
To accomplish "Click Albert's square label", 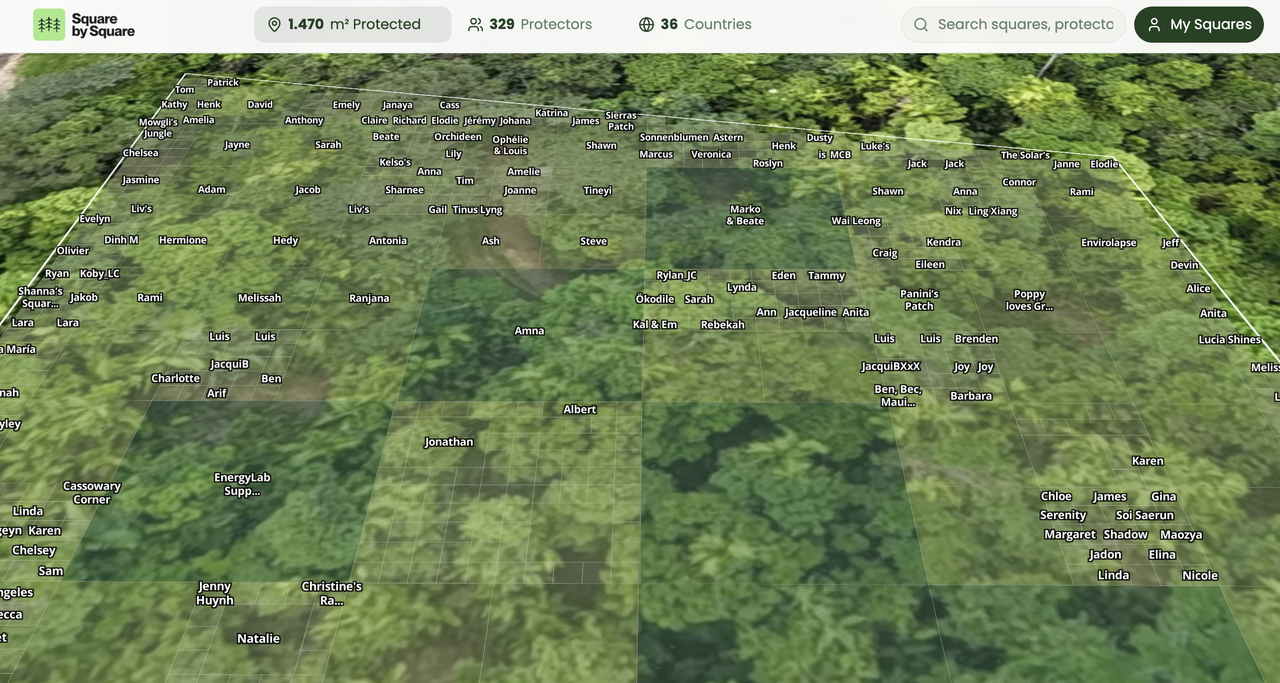I will click(580, 409).
